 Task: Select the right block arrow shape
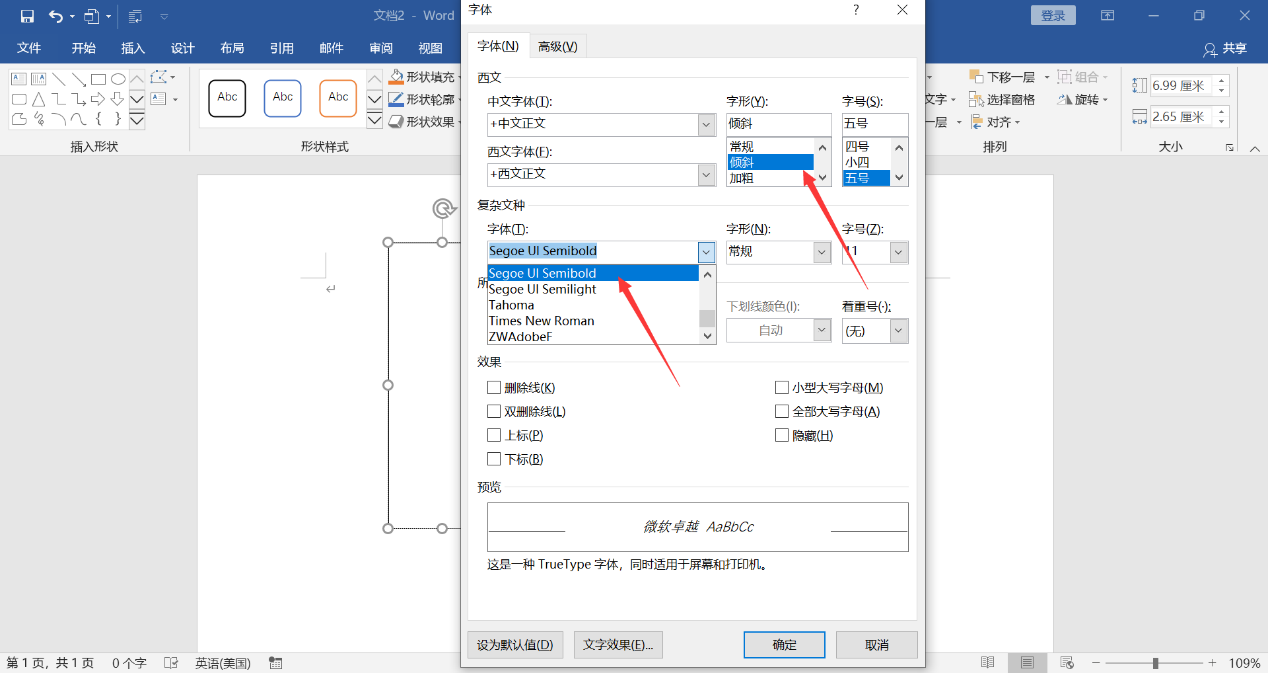point(98,99)
